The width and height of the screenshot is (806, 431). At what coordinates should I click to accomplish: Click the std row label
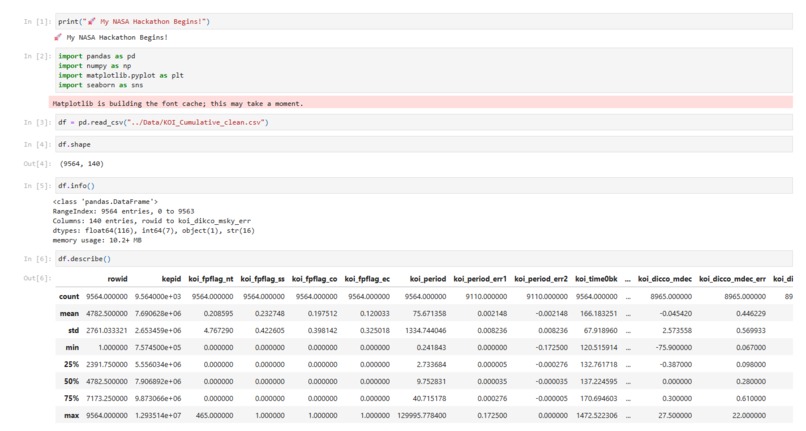point(74,331)
